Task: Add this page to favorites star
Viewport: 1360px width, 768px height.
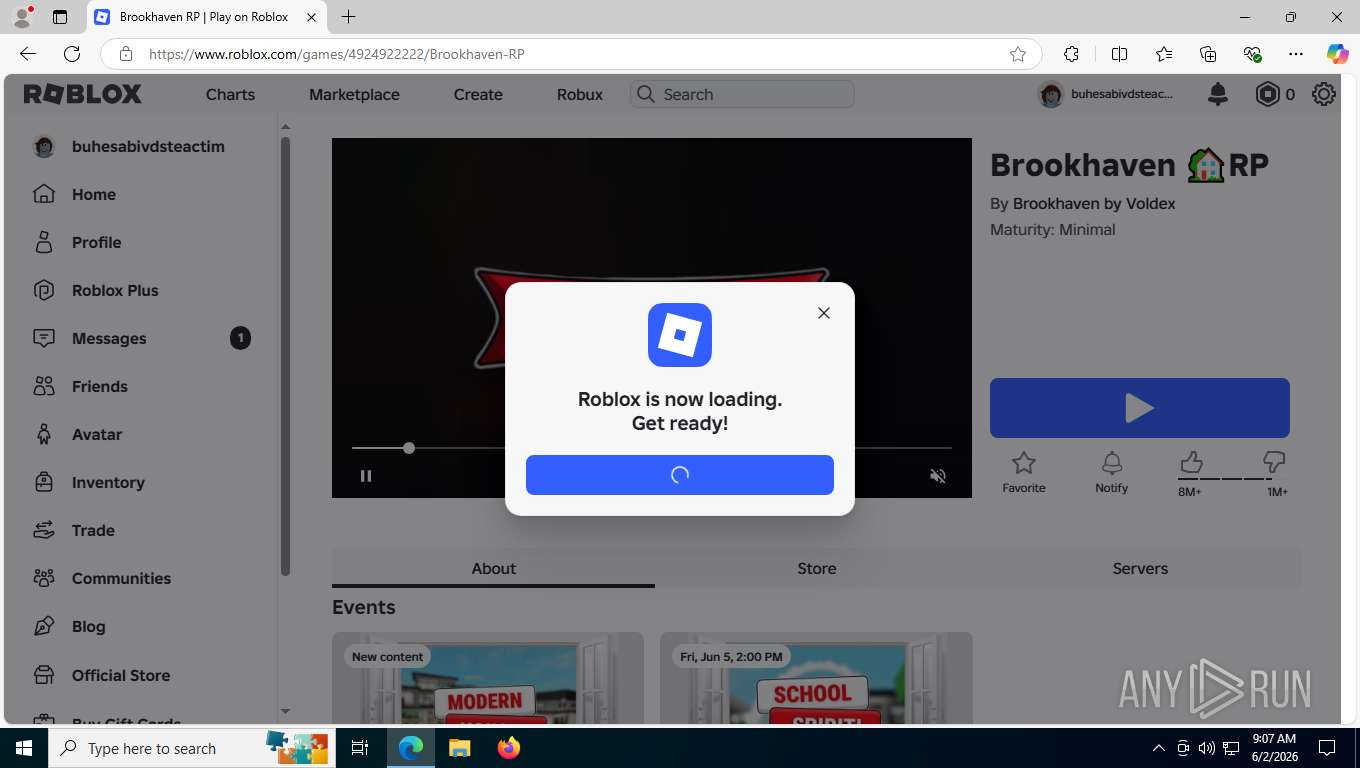Action: 1018,54
